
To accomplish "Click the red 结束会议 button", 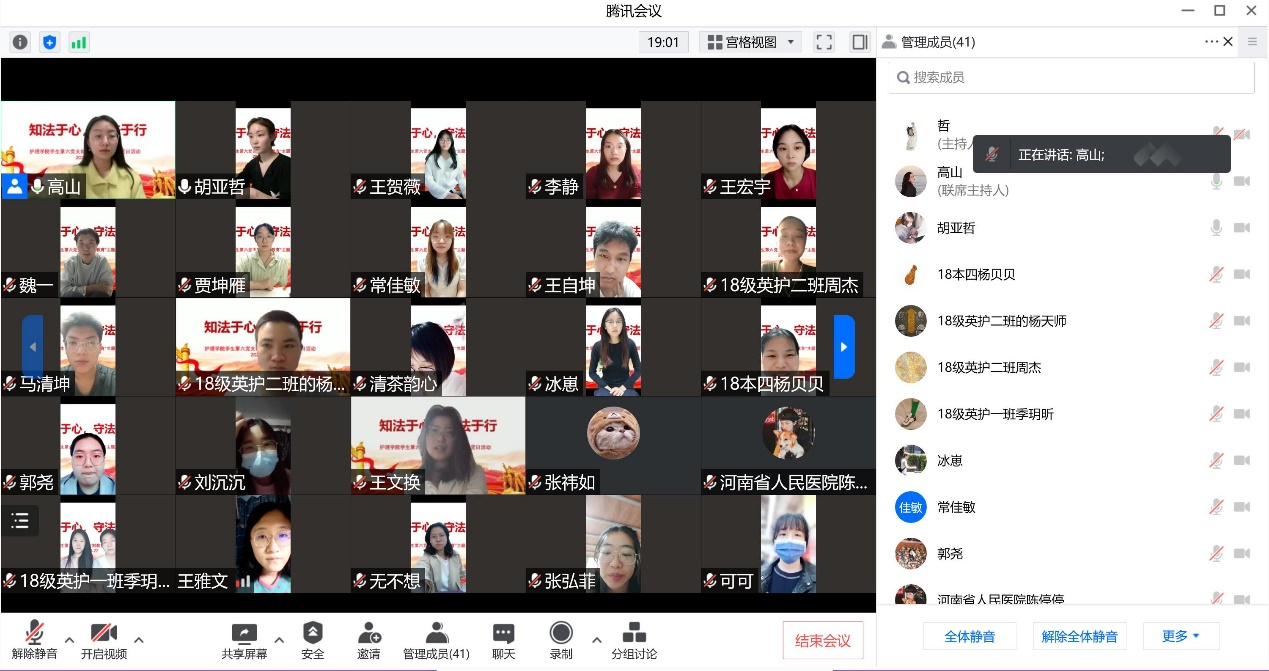I will point(822,641).
